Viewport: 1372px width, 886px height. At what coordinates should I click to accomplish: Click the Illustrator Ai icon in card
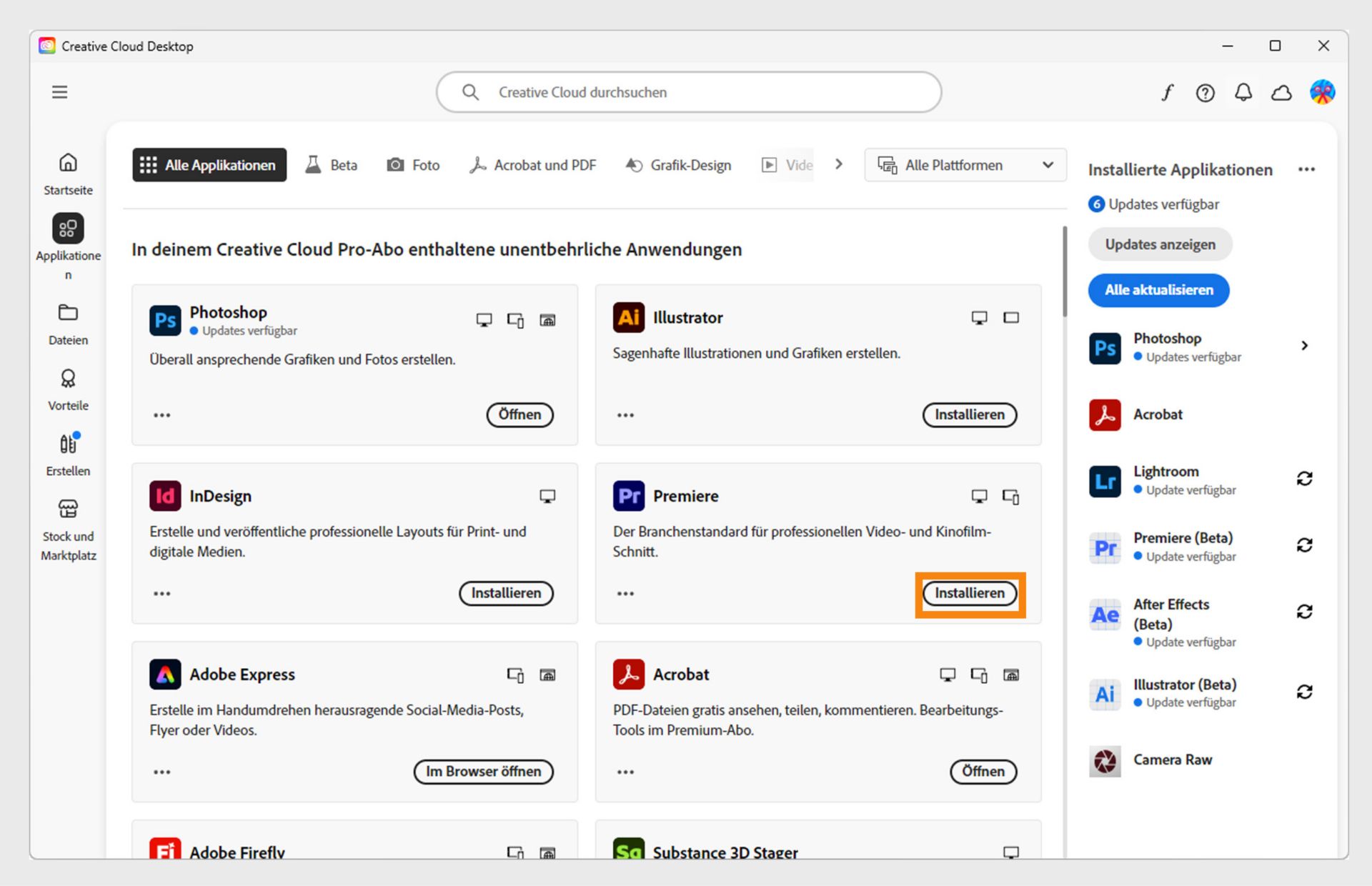coord(629,317)
